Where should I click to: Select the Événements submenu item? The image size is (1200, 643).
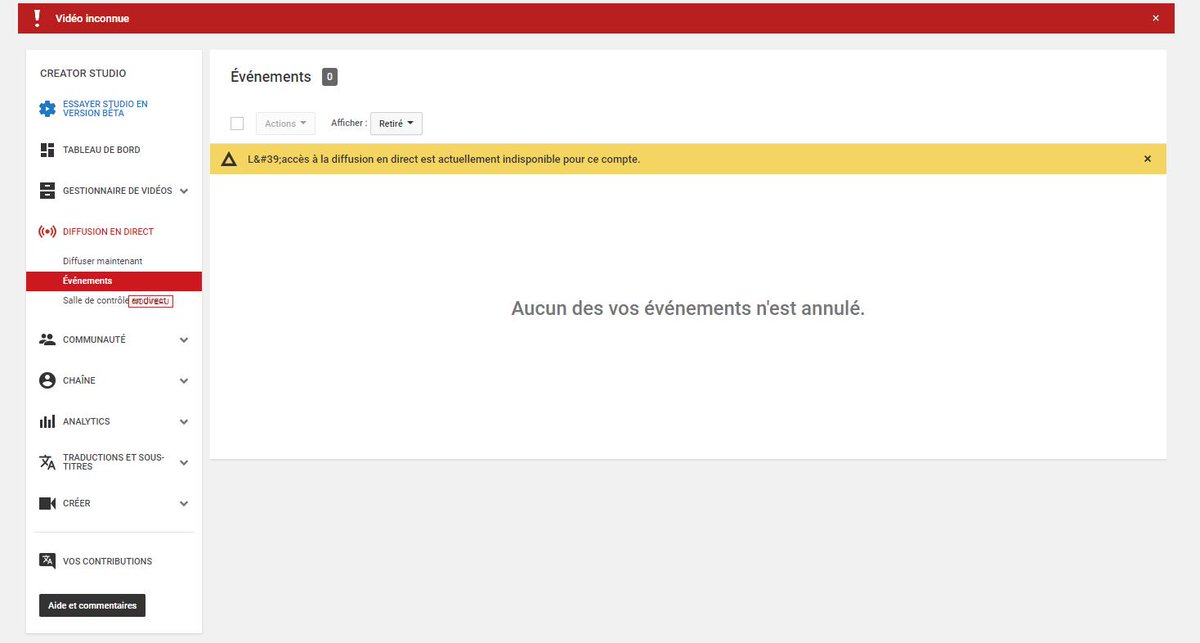(x=114, y=281)
